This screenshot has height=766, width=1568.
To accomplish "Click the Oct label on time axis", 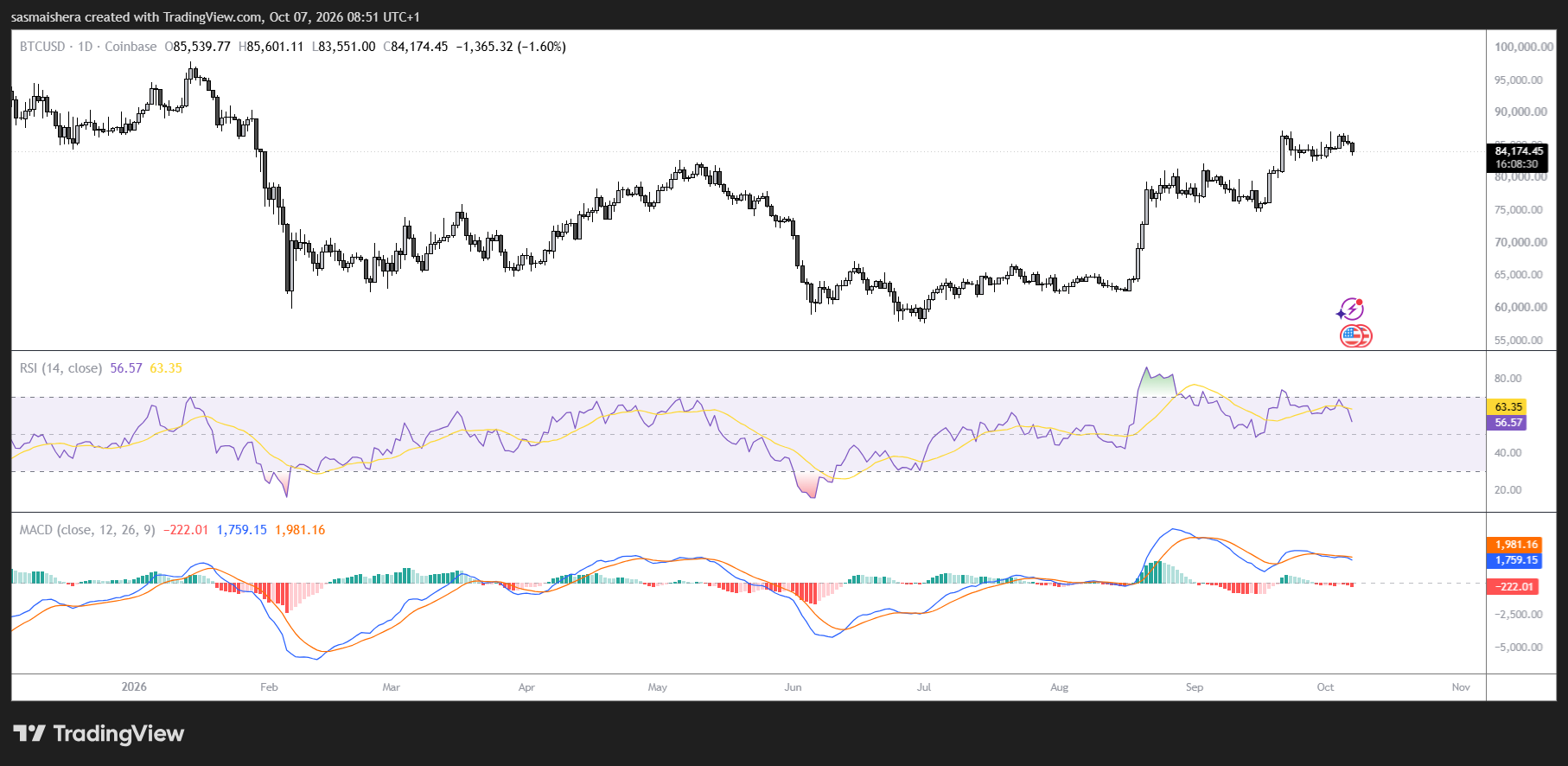I will pos(1325,687).
